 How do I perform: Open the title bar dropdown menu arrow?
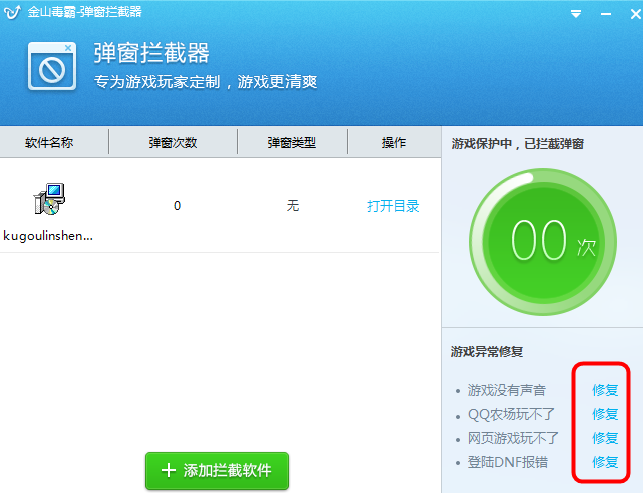pyautogui.click(x=576, y=14)
